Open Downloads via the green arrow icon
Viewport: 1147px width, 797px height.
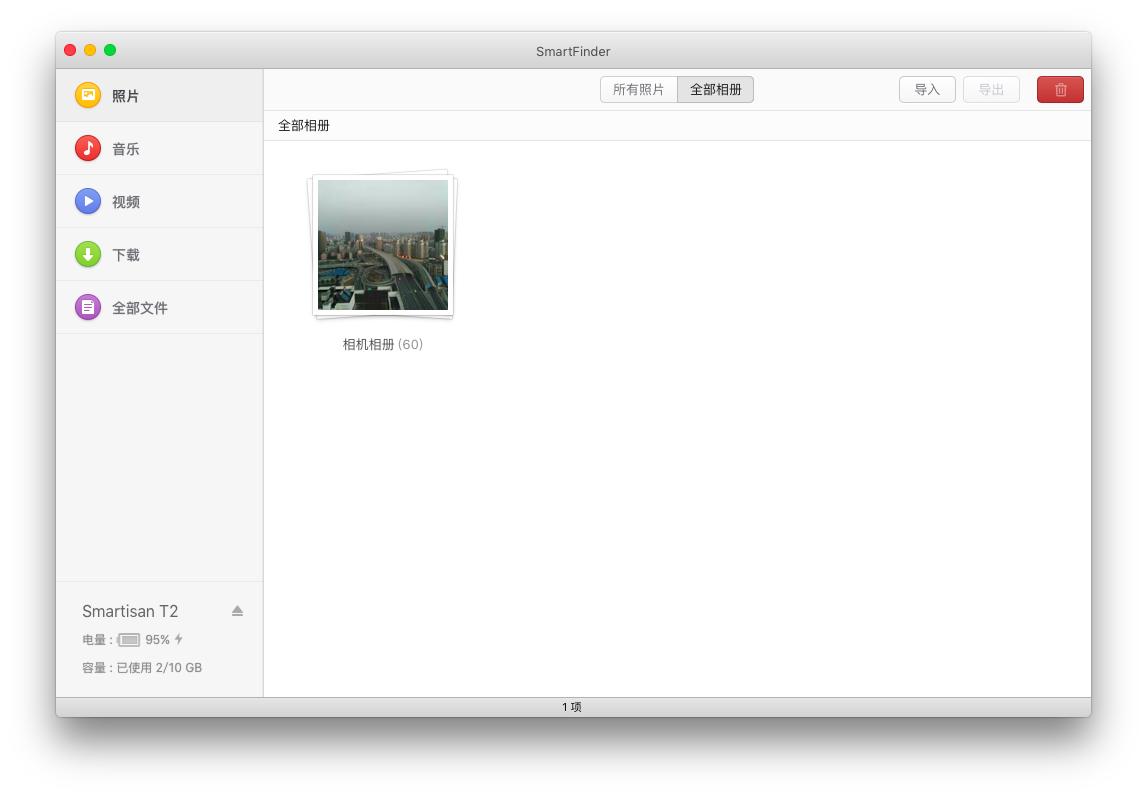[x=88, y=254]
